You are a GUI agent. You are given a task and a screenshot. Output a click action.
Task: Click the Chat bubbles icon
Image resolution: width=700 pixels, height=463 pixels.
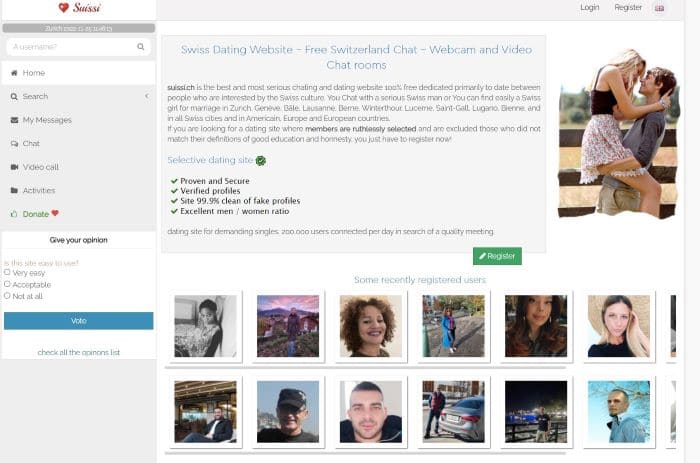[14, 143]
